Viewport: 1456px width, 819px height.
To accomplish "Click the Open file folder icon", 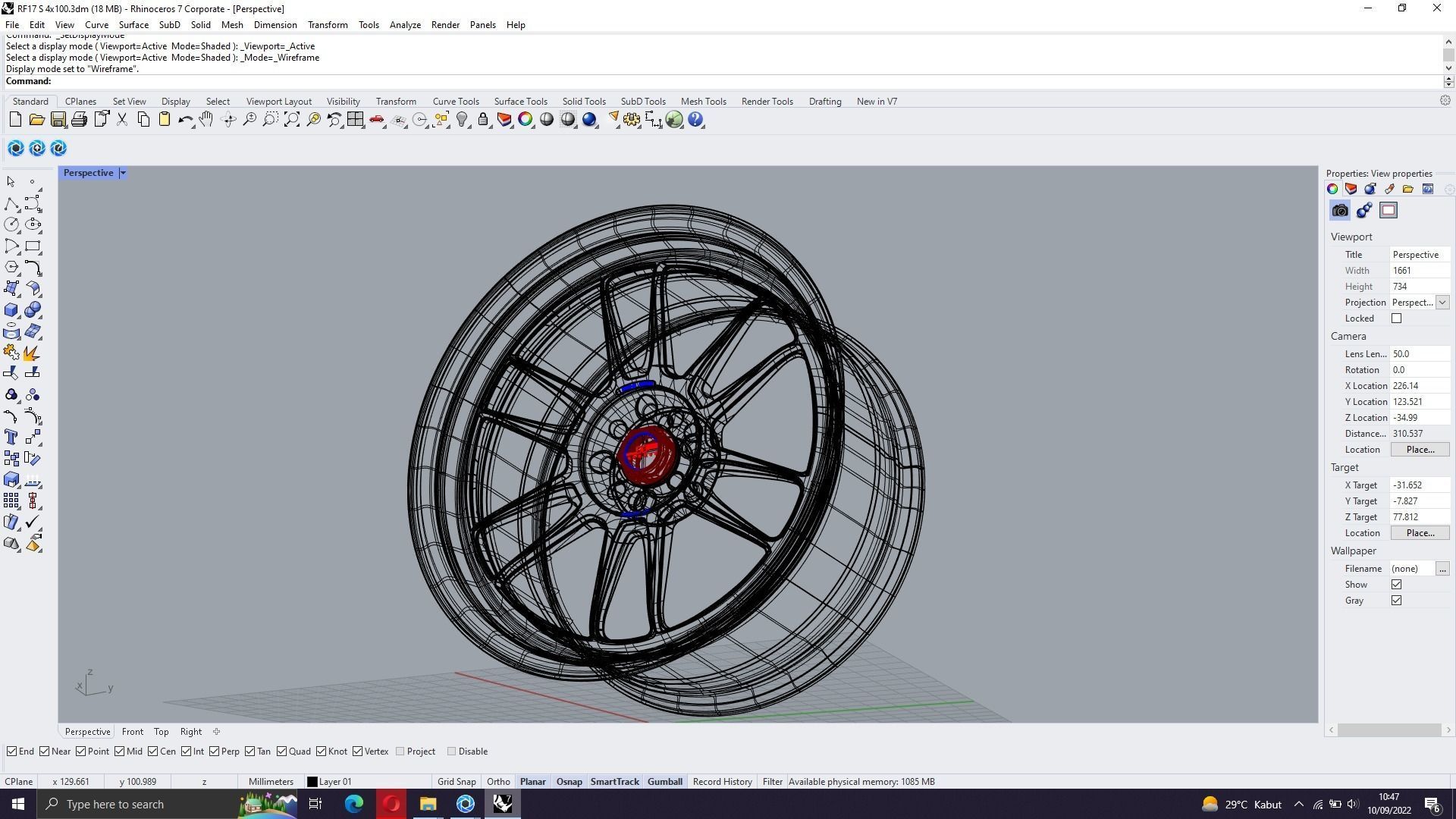I will tap(36, 120).
